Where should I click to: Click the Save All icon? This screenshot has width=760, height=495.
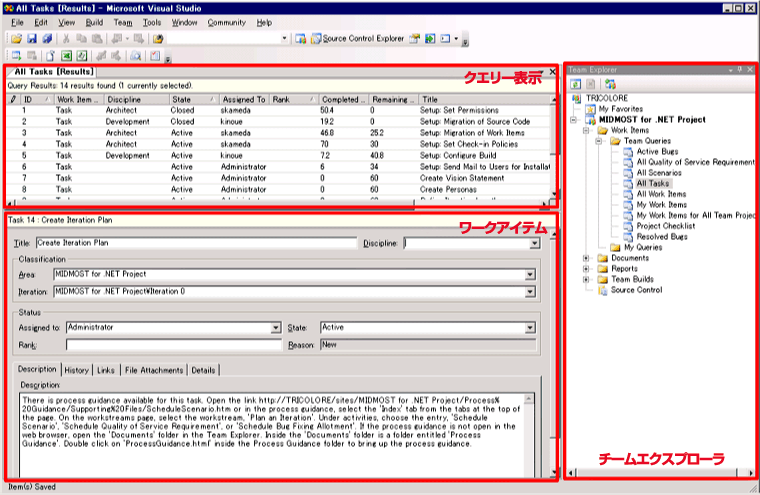(47, 39)
